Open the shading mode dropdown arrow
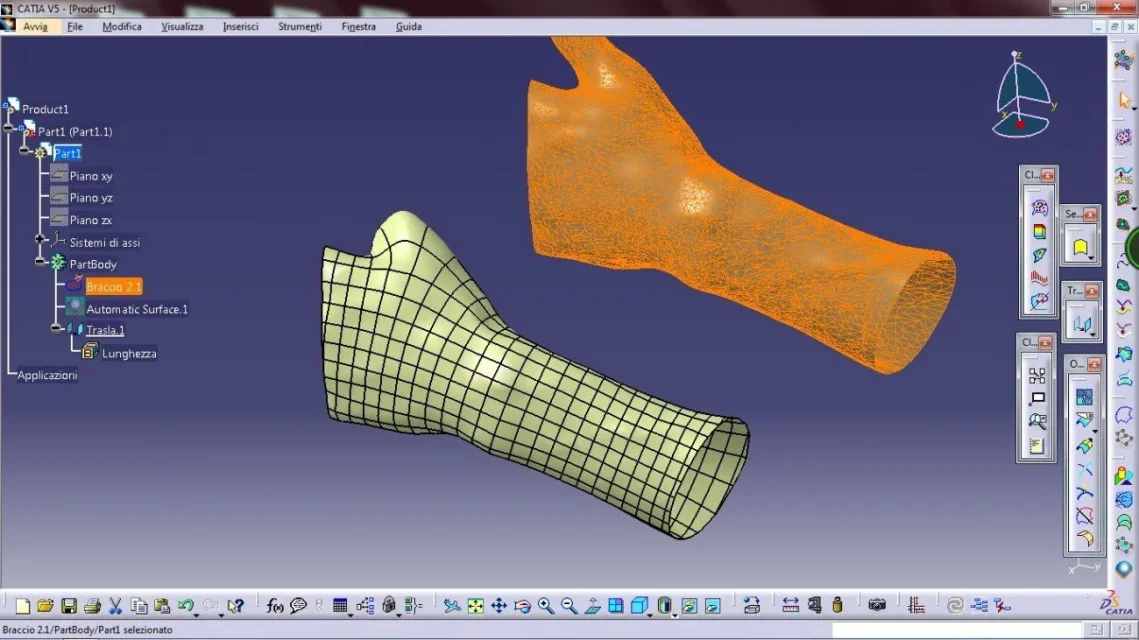This screenshot has height=640, width=1139. [x=675, y=615]
